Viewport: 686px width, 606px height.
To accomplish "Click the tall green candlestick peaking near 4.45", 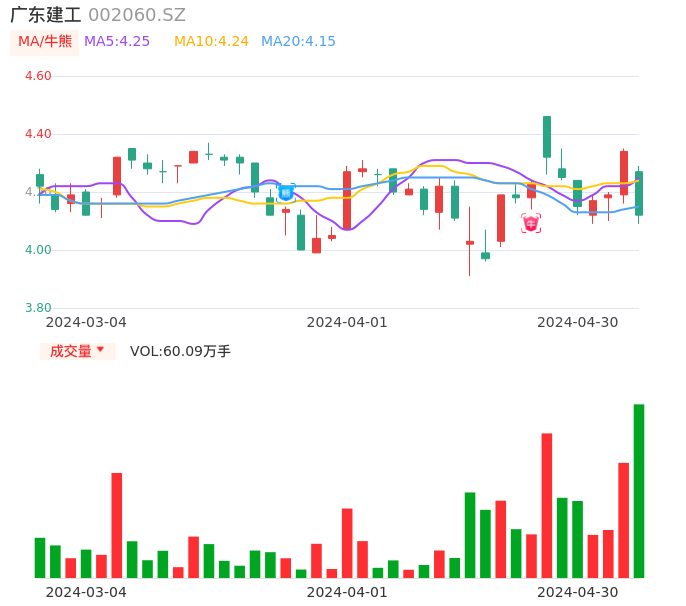I will (x=547, y=137).
